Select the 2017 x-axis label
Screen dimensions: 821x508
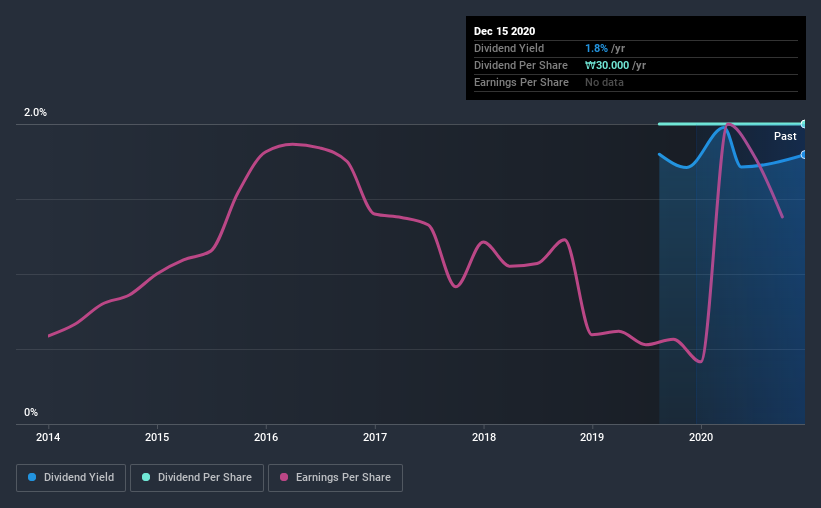(375, 437)
